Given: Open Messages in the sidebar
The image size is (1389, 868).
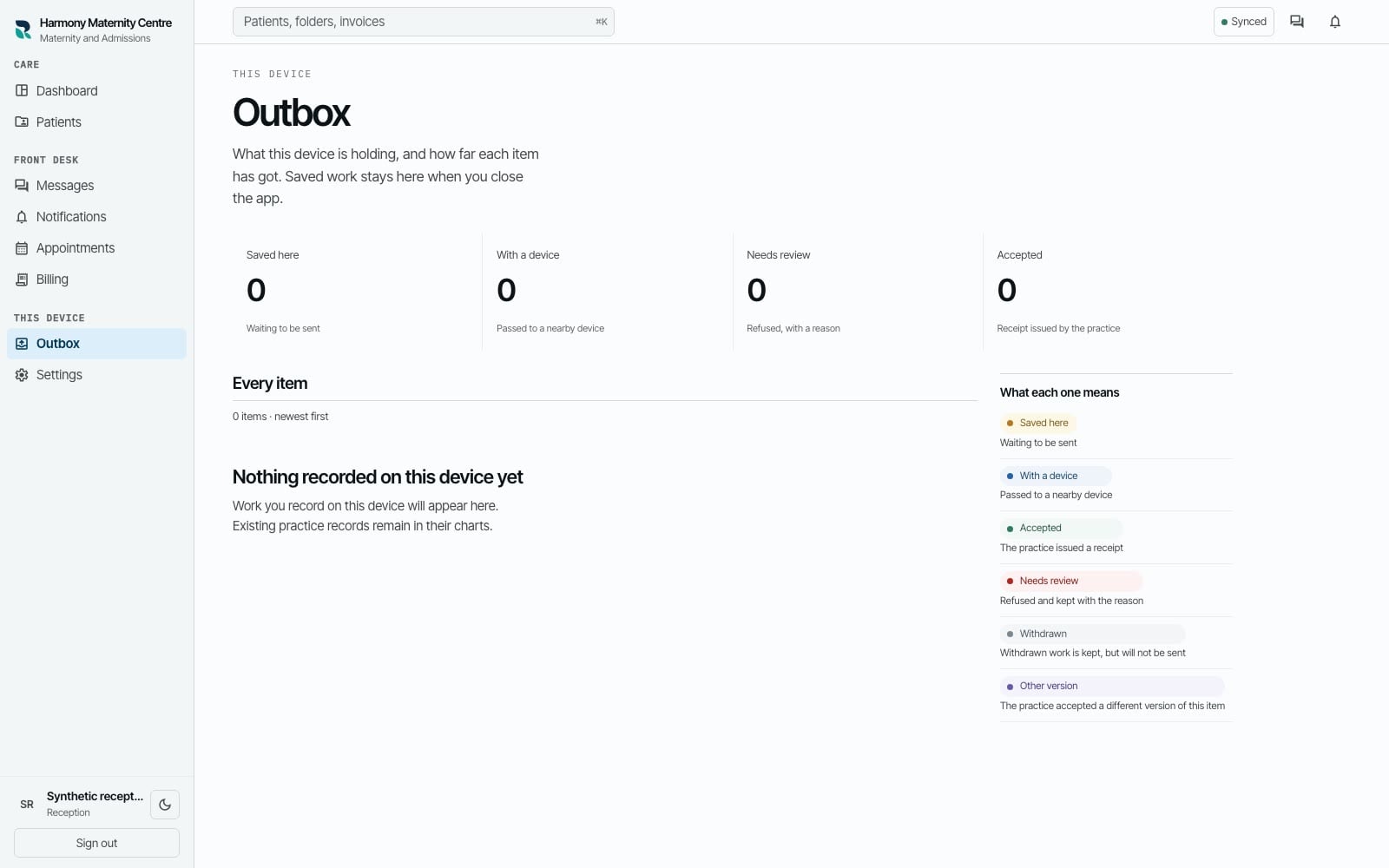Looking at the screenshot, I should pyautogui.click(x=96, y=186).
